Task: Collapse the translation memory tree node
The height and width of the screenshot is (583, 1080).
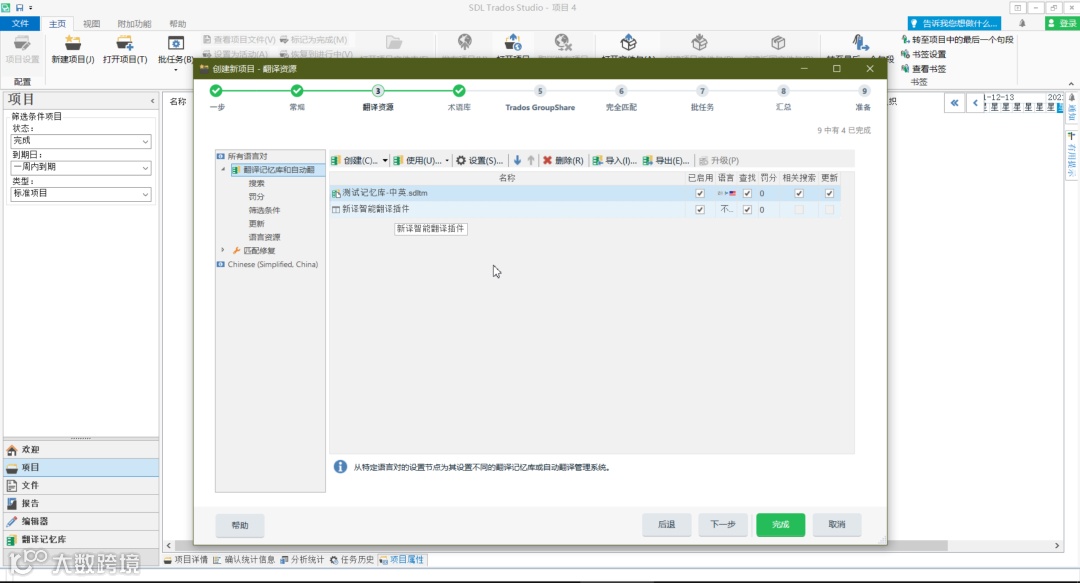Action: pos(222,170)
